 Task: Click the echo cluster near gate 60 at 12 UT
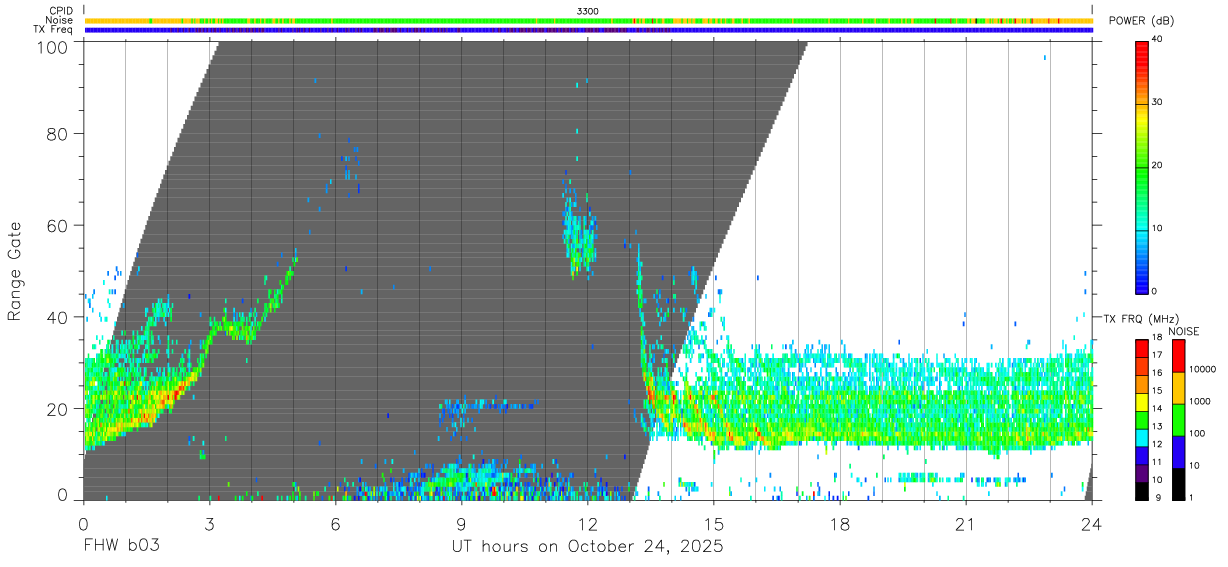579,232
